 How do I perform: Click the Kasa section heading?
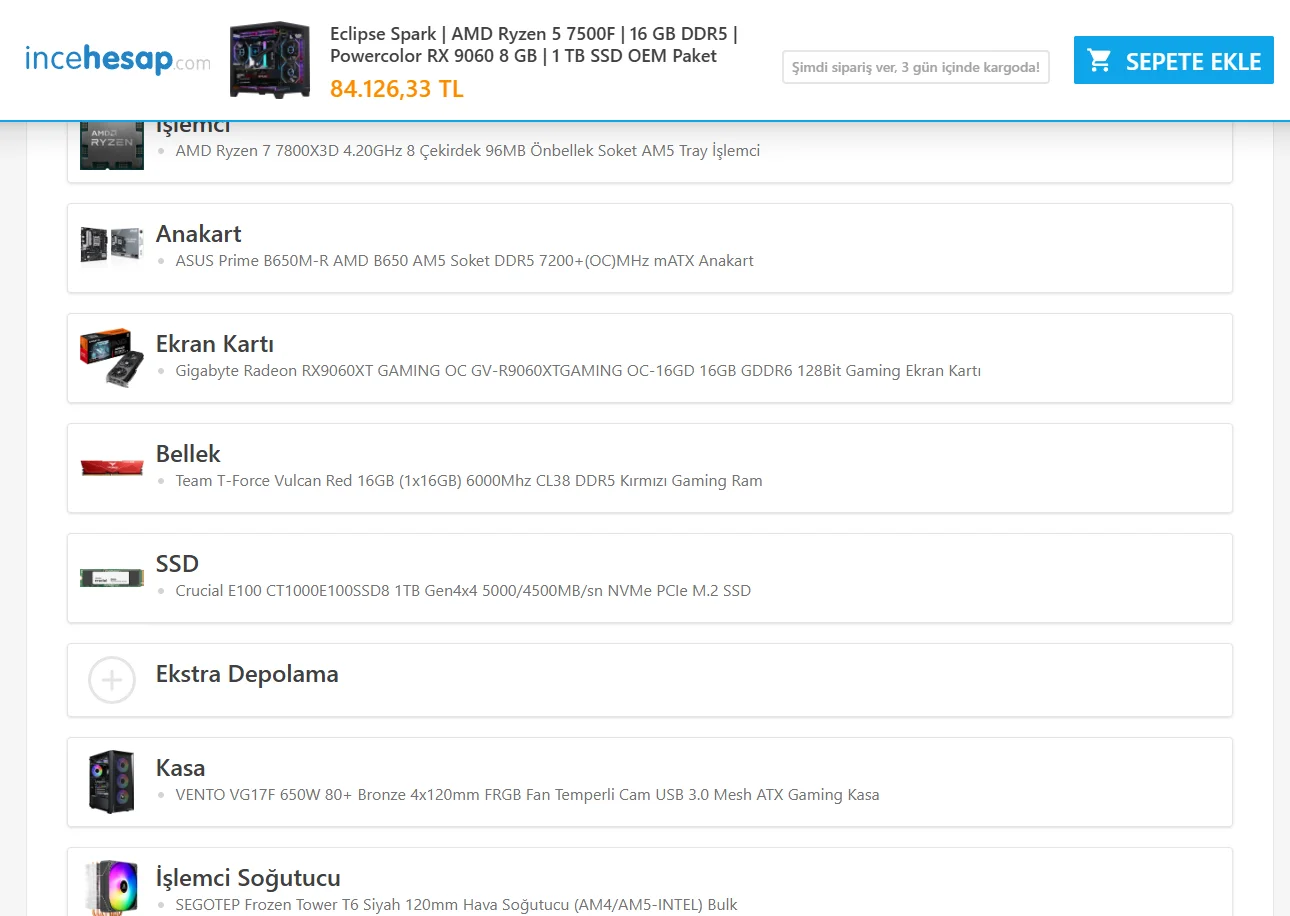(x=180, y=768)
